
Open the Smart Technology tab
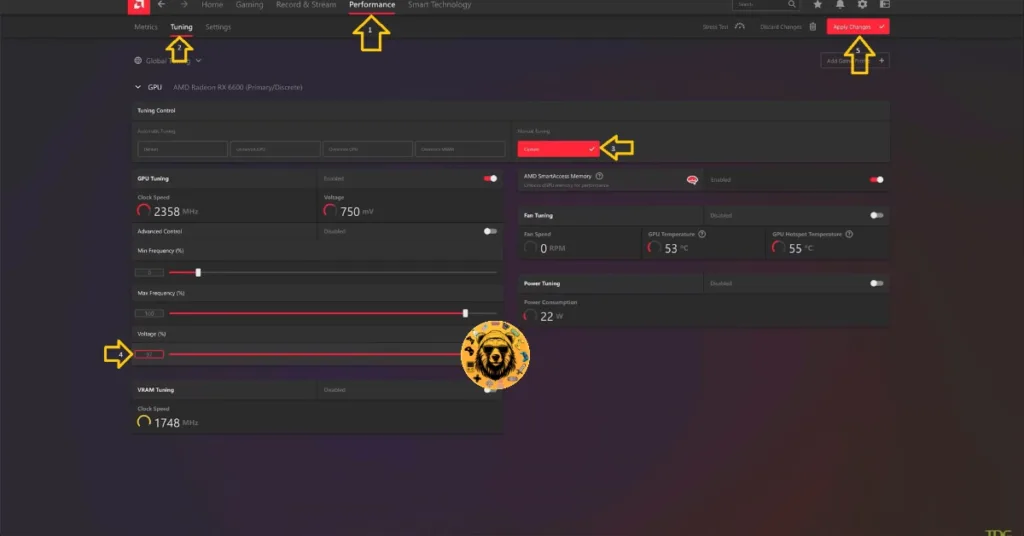[440, 5]
